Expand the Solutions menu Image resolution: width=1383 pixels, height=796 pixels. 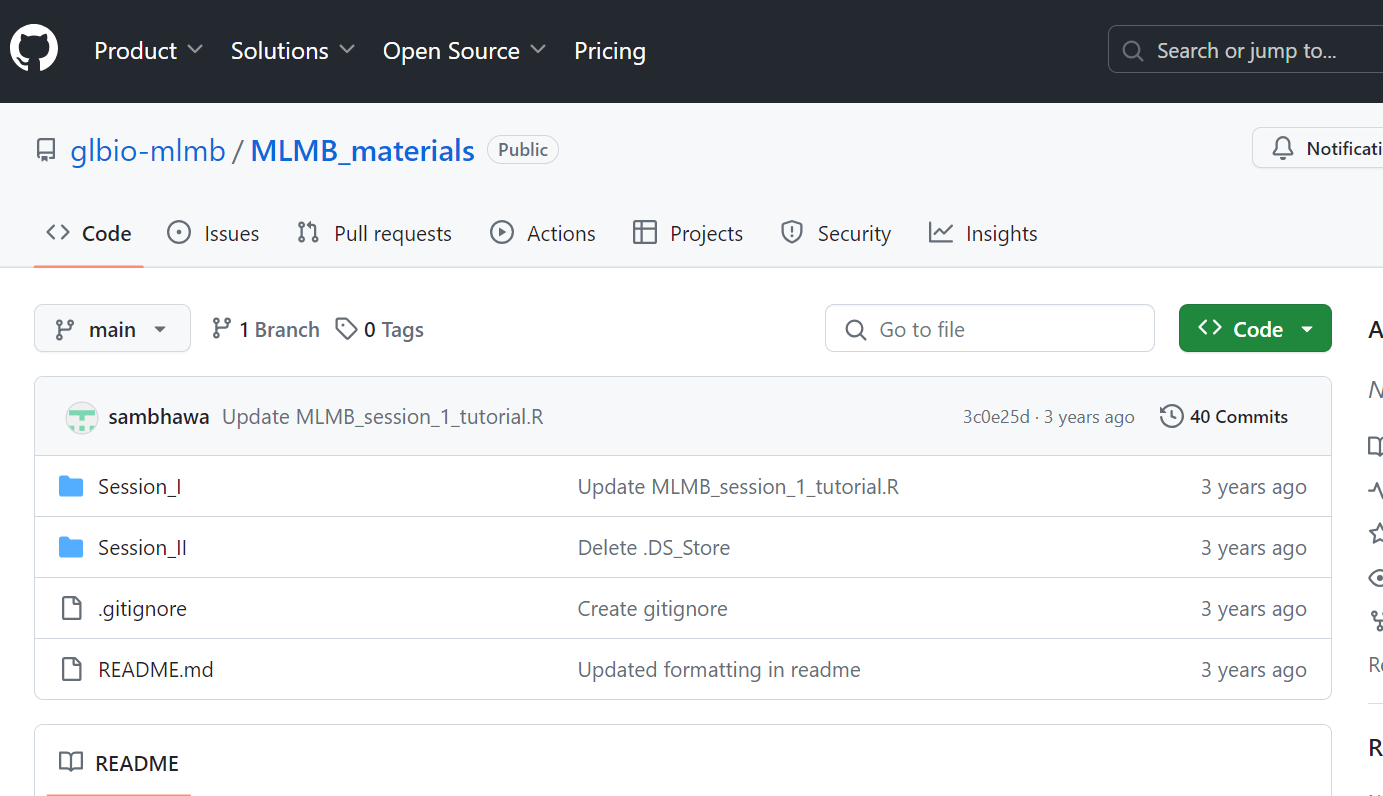tap(292, 51)
